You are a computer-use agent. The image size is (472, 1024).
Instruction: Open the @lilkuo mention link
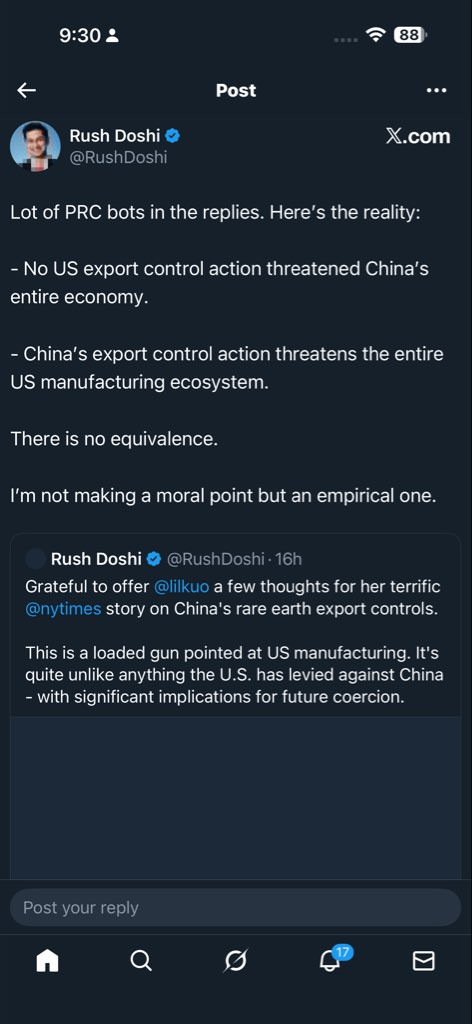click(181, 586)
